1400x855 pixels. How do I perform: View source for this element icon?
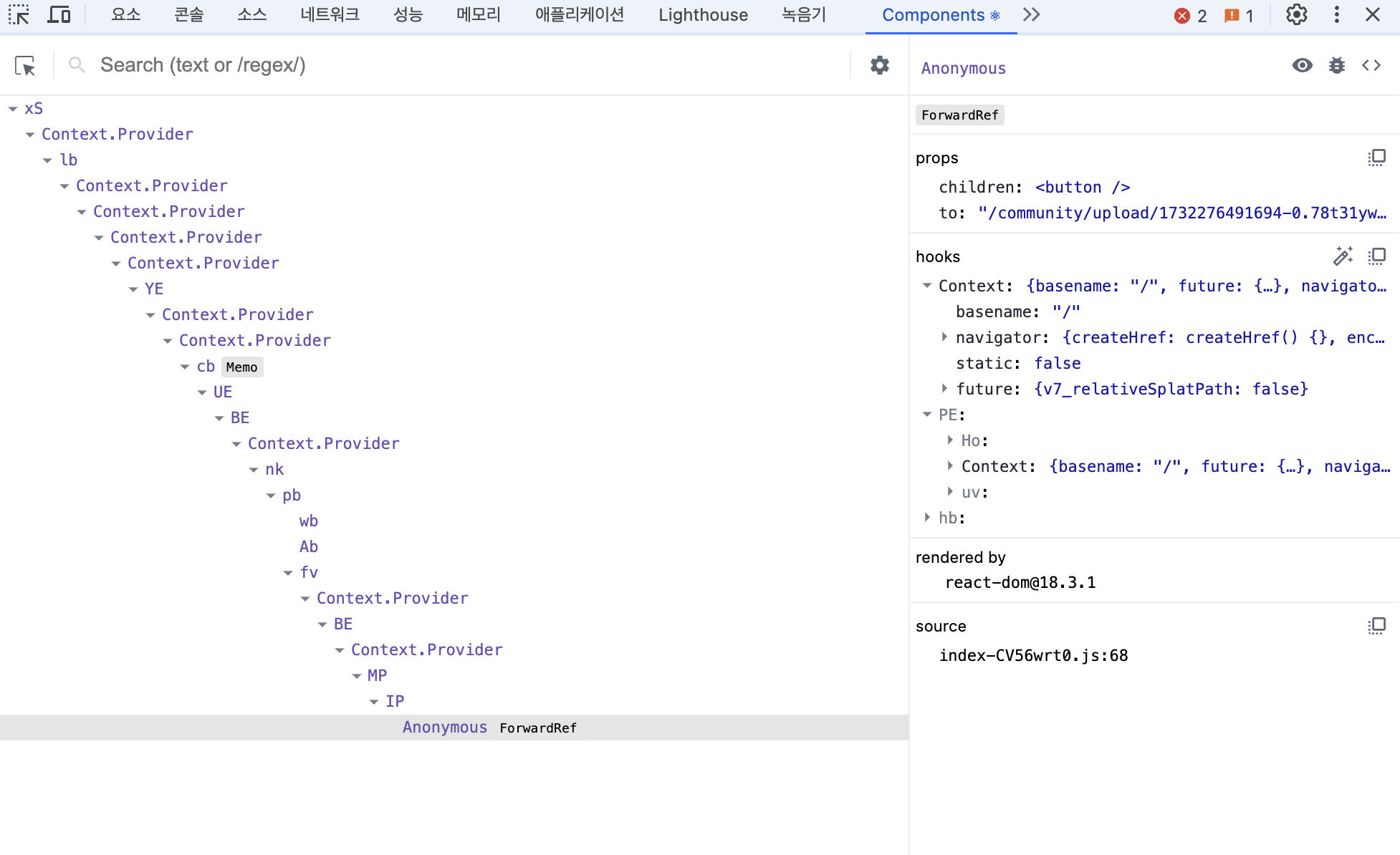point(1371,66)
